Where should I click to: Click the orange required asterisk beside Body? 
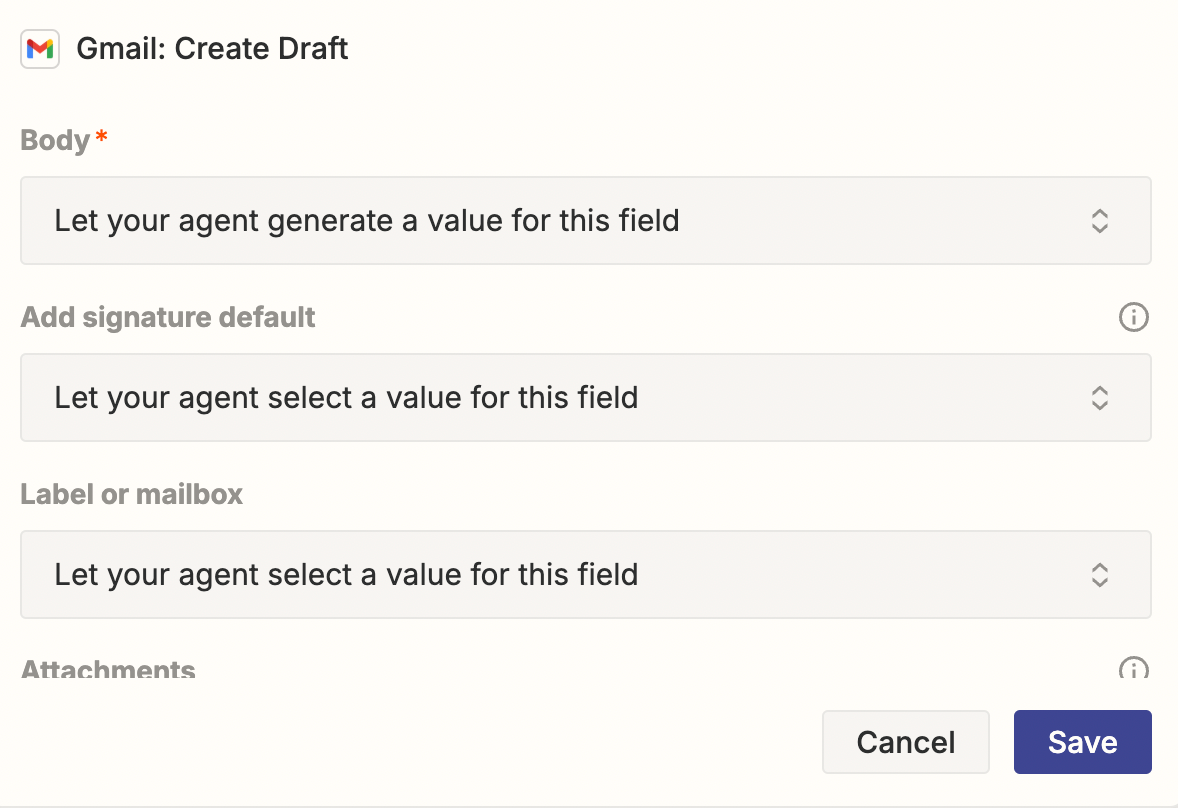101,140
